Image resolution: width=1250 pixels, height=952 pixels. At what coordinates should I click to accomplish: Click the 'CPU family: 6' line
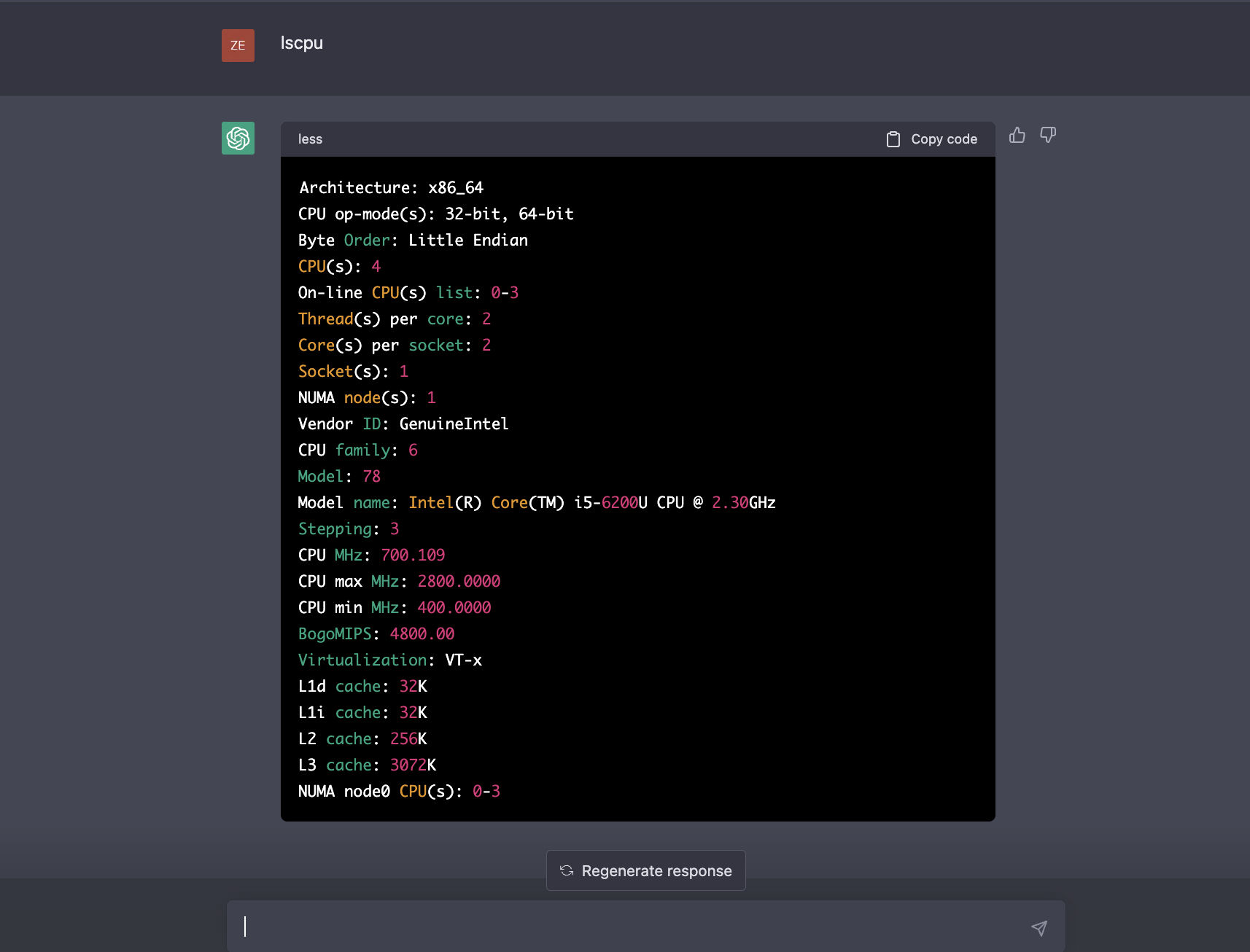358,450
